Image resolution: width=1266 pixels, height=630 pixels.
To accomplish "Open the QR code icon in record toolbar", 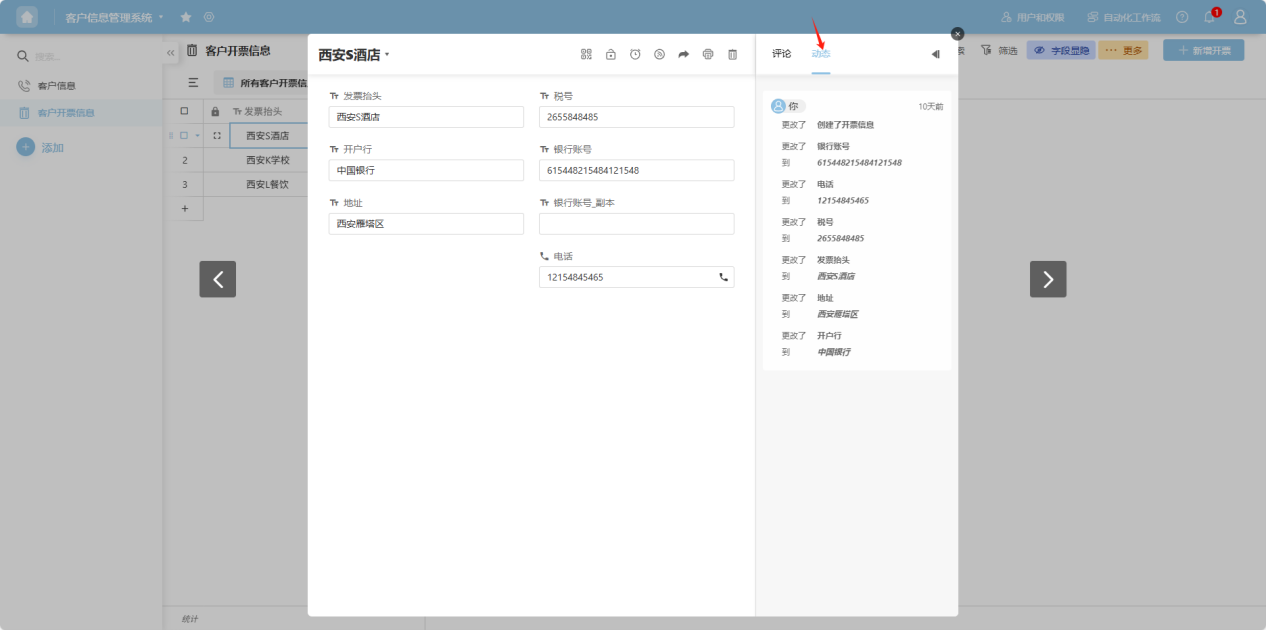I will (586, 55).
